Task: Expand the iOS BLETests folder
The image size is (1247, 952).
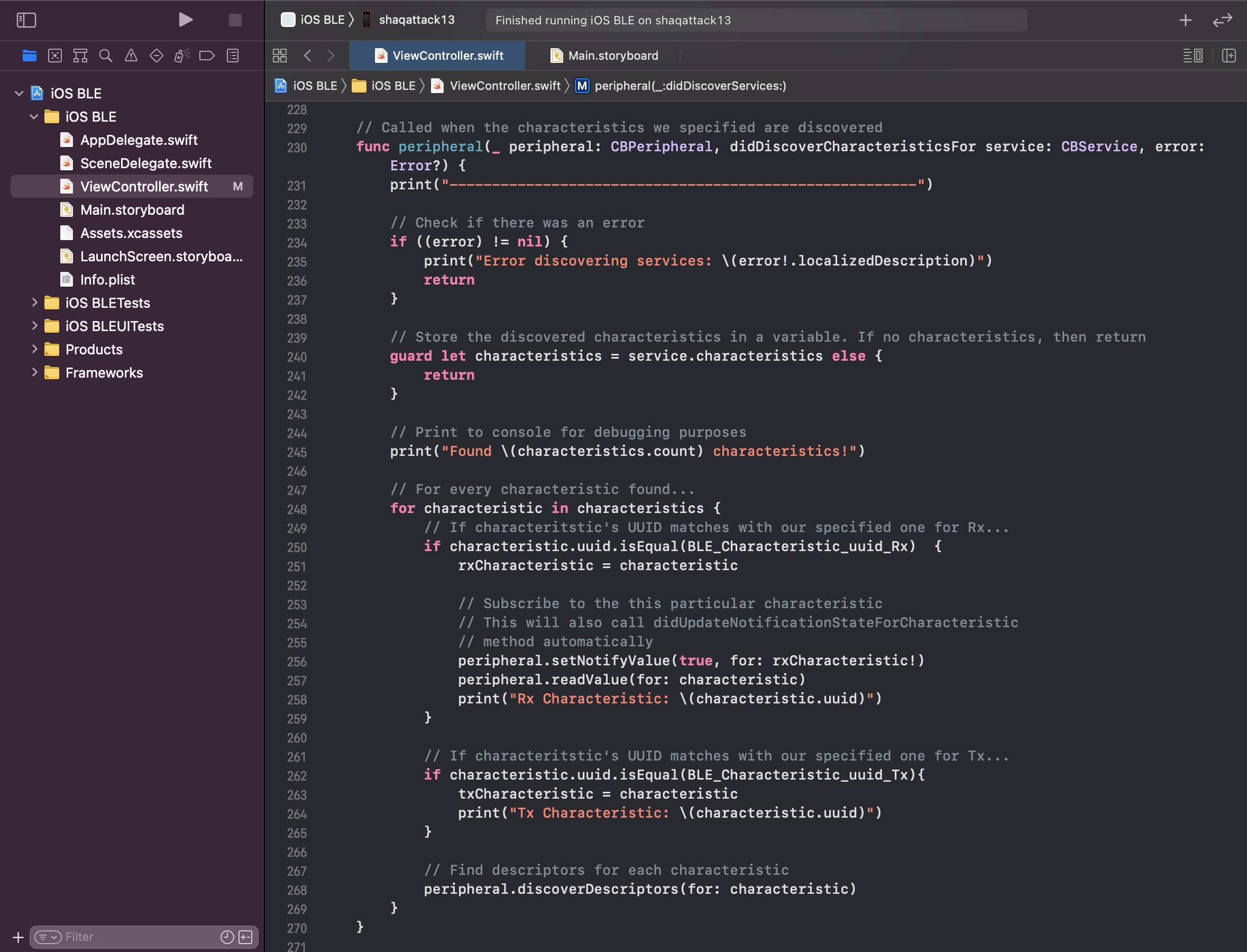Action: (x=34, y=303)
